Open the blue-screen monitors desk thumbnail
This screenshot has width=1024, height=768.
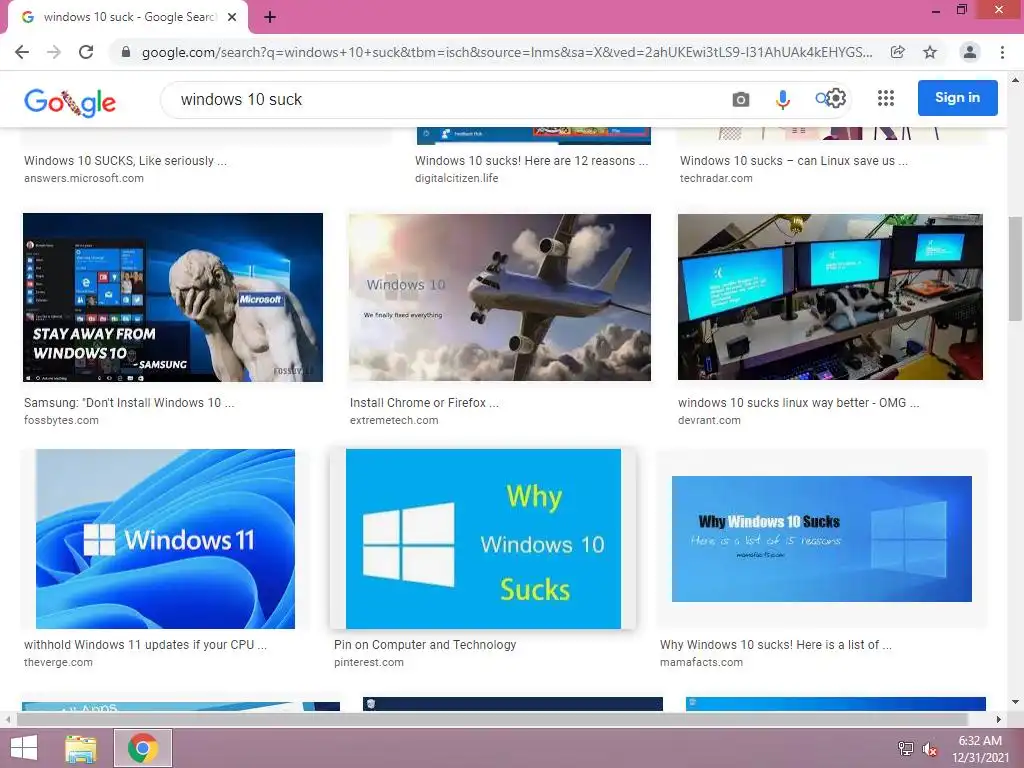pos(830,296)
